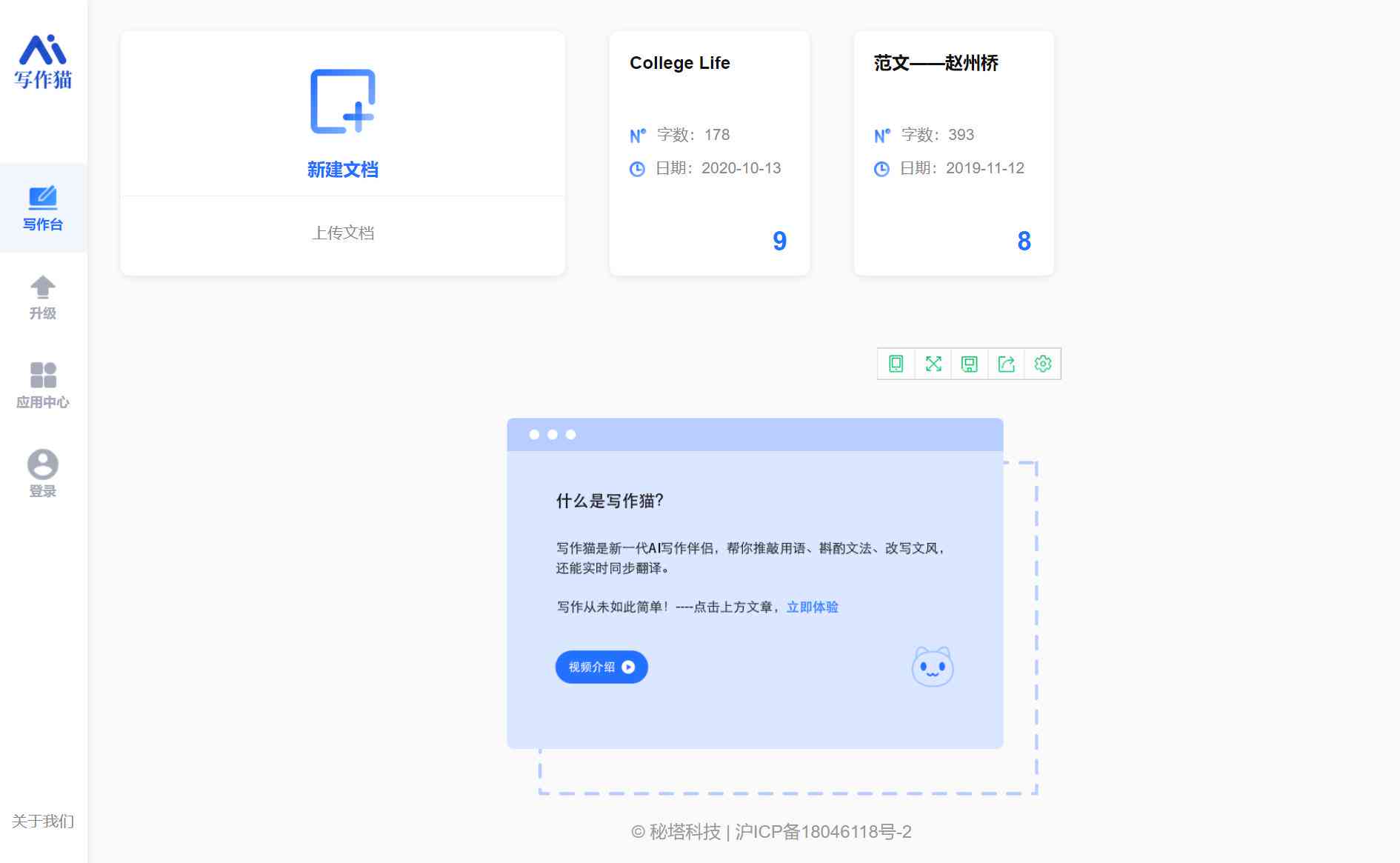Image resolution: width=1400 pixels, height=863 pixels.
Task: Click 新建文档 to create a document
Action: click(x=343, y=170)
